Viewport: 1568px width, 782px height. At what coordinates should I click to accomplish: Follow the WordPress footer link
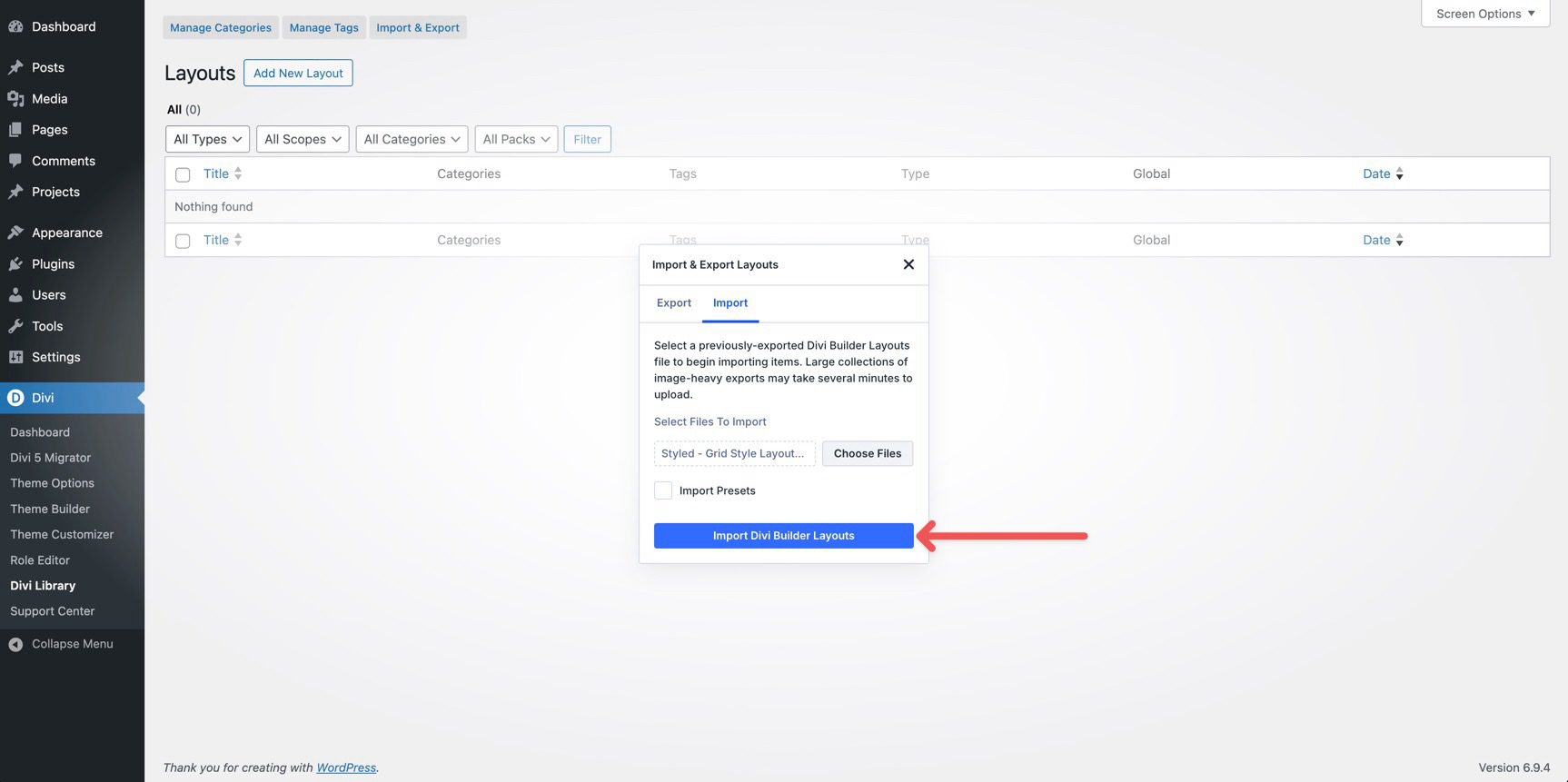346,767
